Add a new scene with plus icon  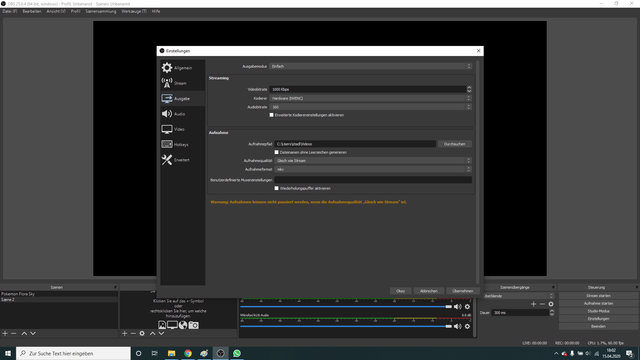click(x=5, y=333)
